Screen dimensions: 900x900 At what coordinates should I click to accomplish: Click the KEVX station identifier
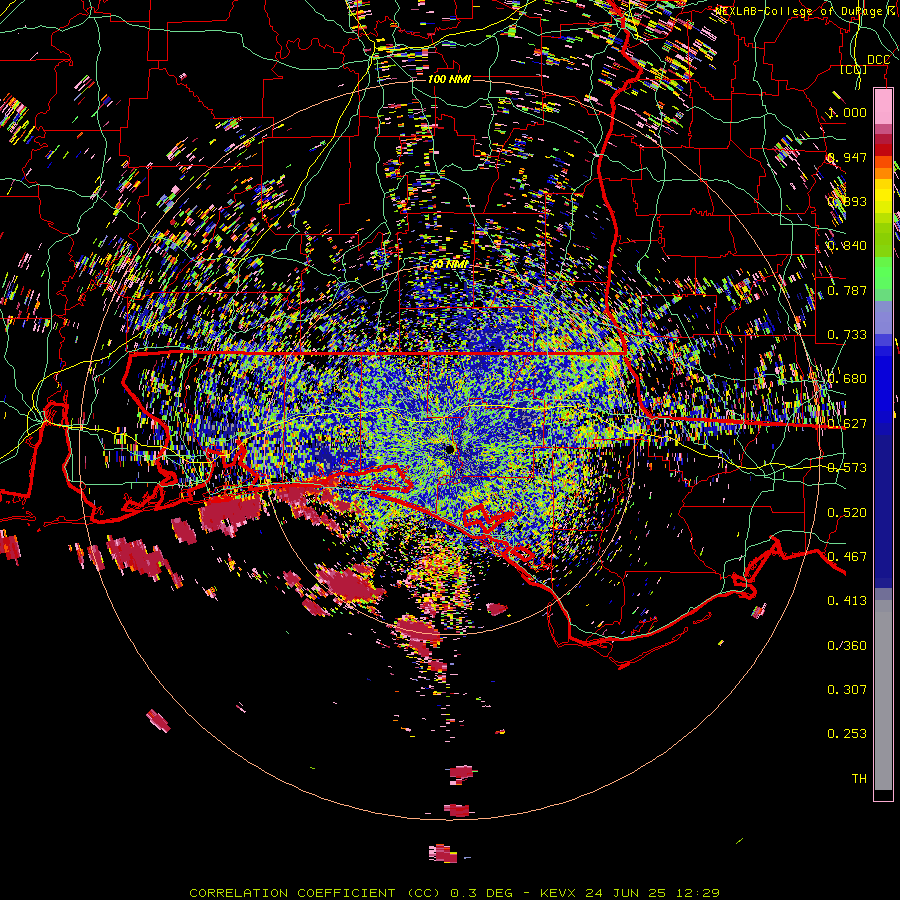pyautogui.click(x=558, y=893)
